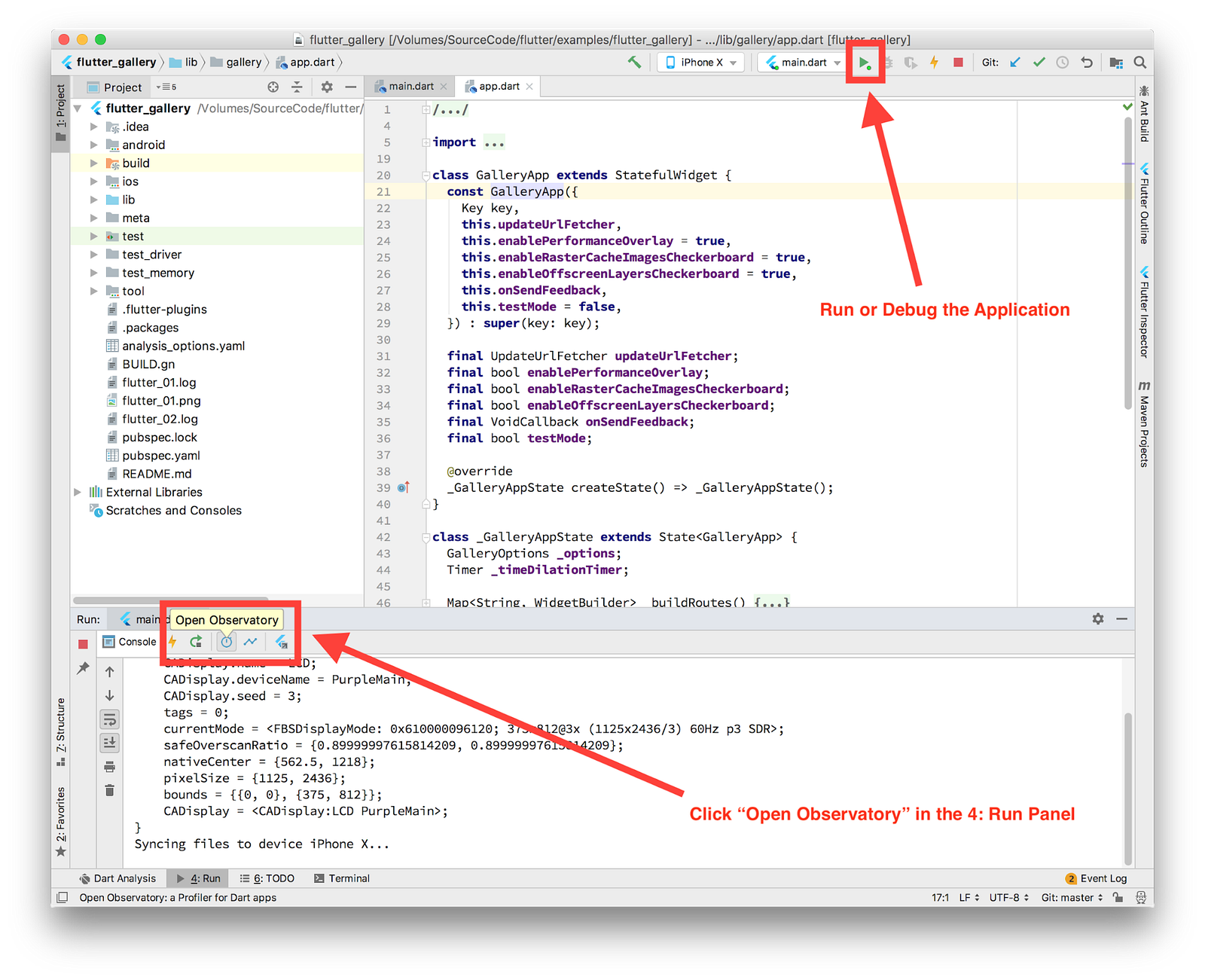Click the Git Revert arrow icon

point(1087,63)
